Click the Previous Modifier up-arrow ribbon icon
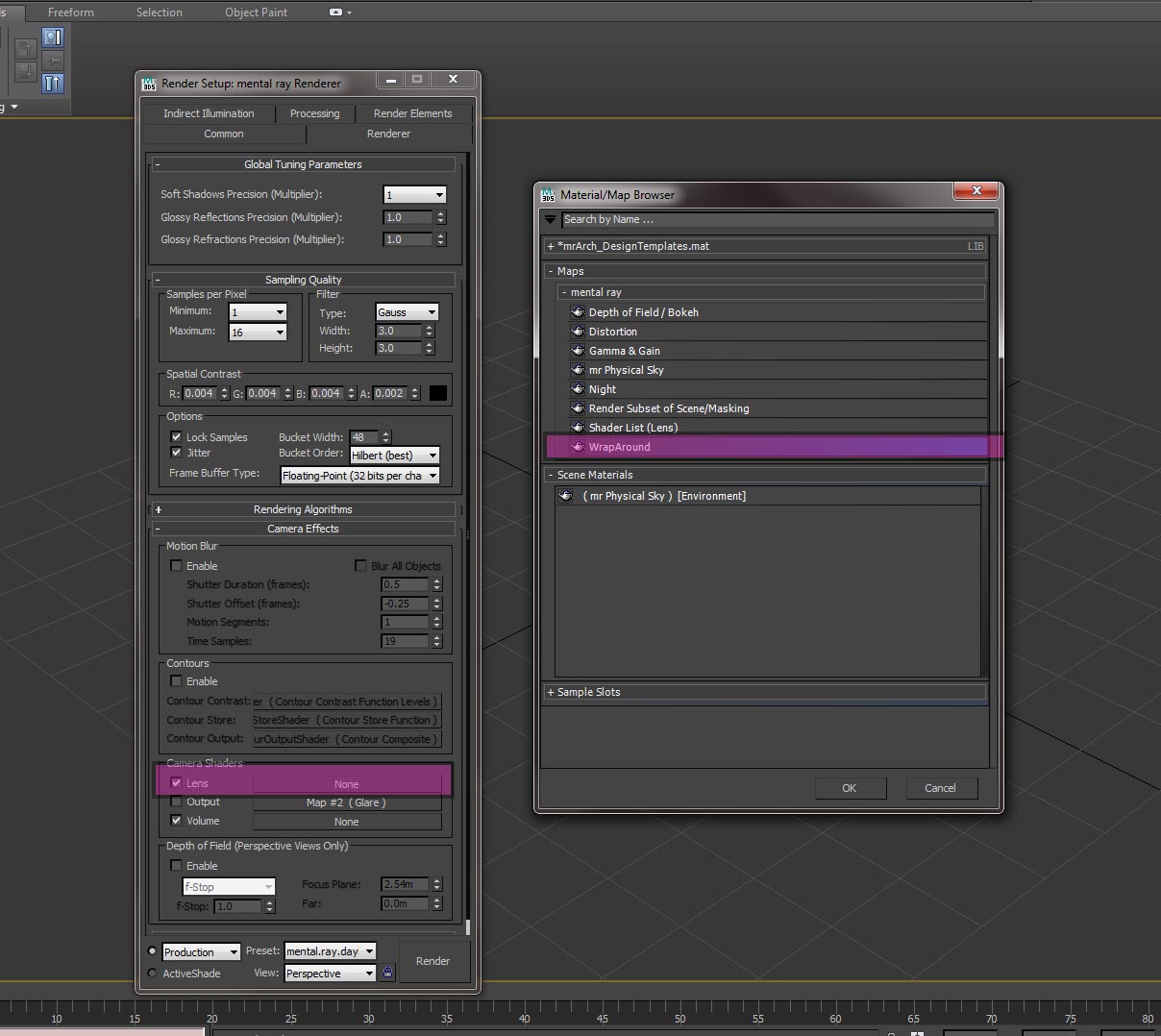The image size is (1161, 1036). pyautogui.click(x=26, y=49)
